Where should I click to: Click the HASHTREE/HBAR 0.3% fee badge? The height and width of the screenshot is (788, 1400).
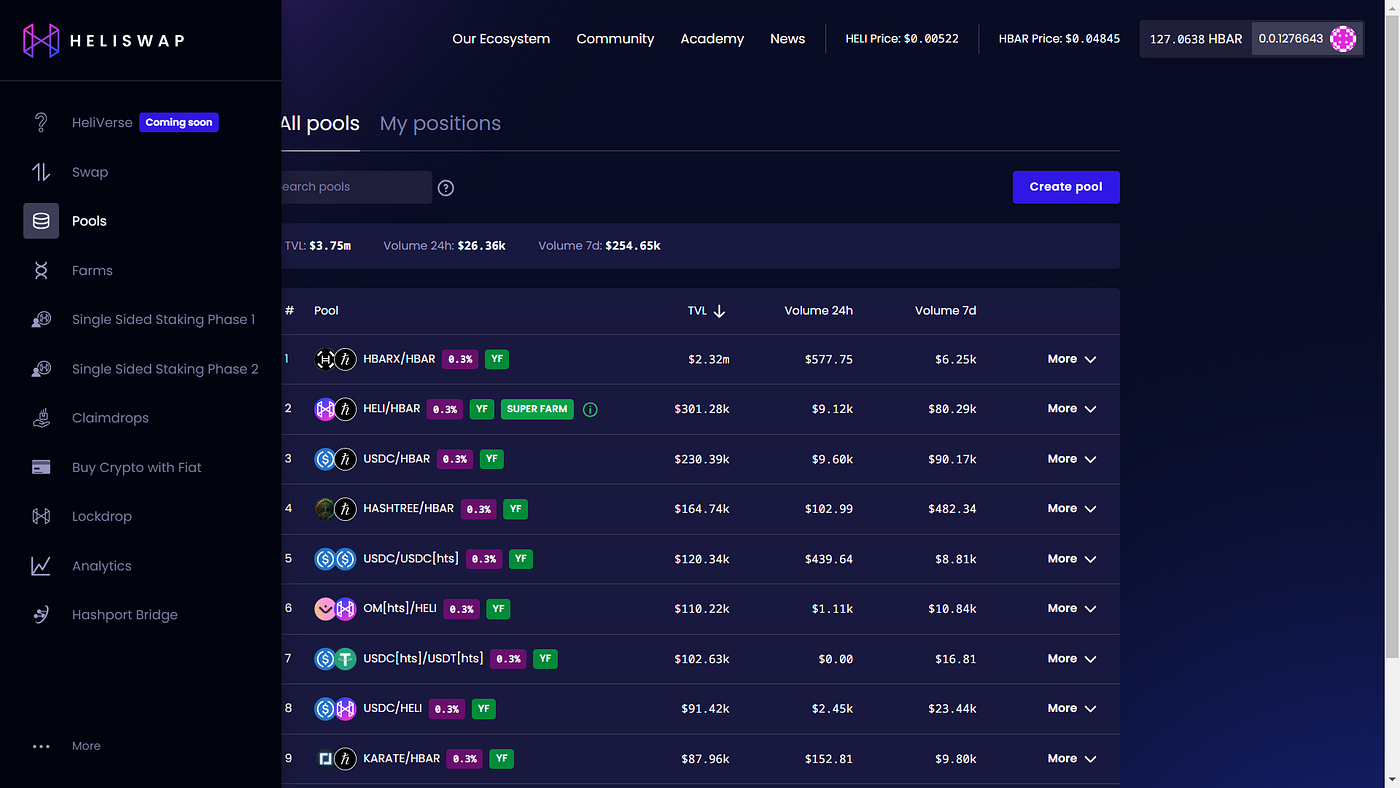click(479, 509)
